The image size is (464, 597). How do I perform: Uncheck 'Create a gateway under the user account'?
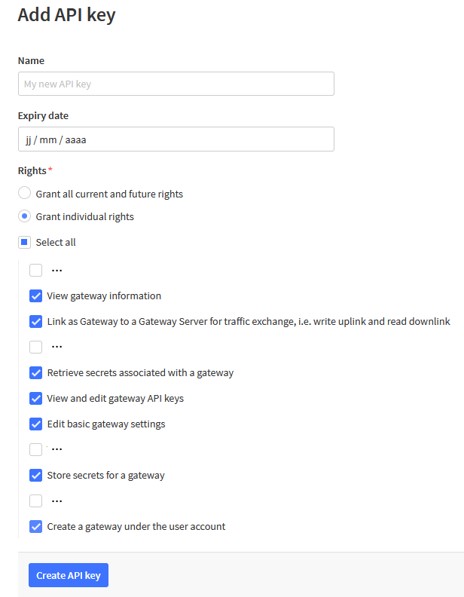click(36, 527)
